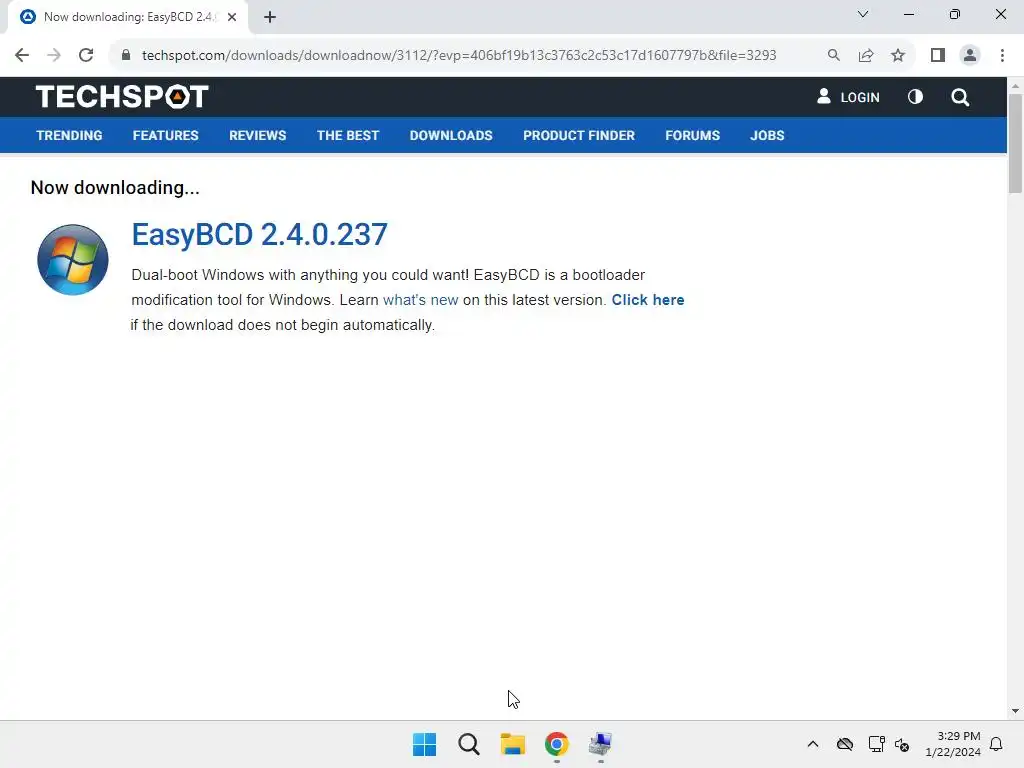Open a new tab with plus button
This screenshot has height=768, width=1024.
pos(270,17)
